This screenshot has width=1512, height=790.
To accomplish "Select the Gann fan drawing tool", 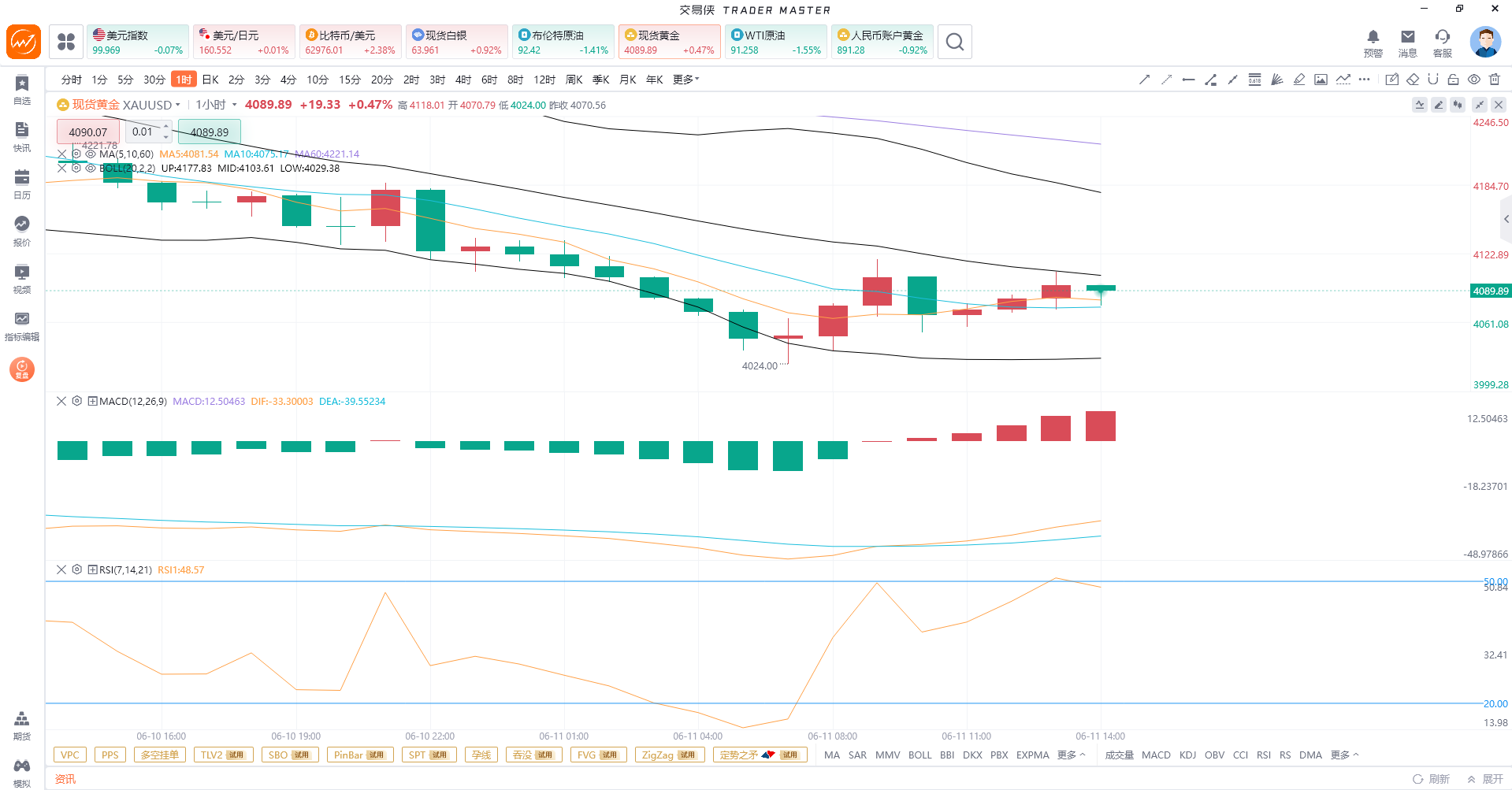I will click(x=1276, y=80).
